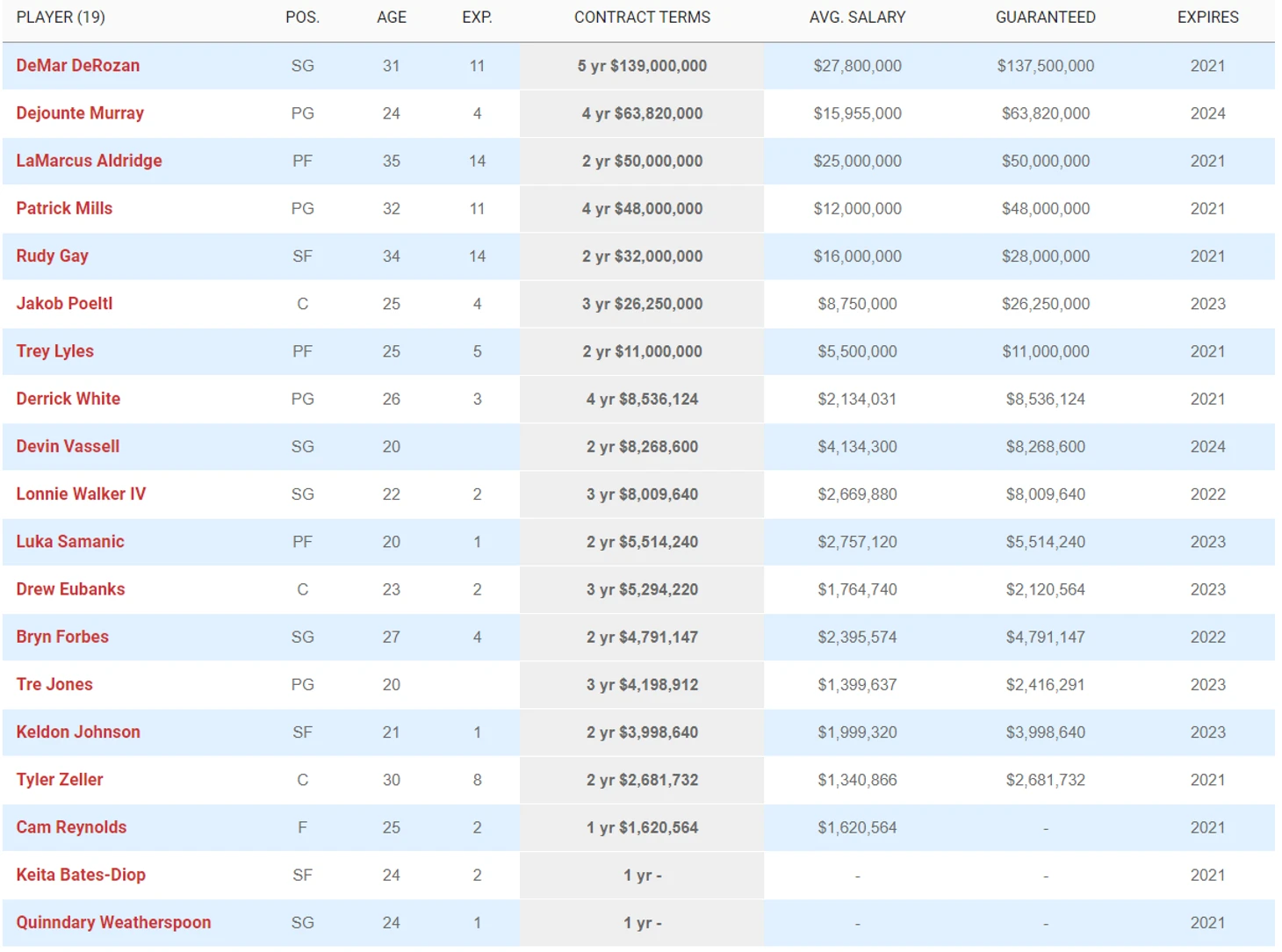Select the '4 yr $63,820,000' contract cell
Screen dimensions: 1282x952
[642, 113]
